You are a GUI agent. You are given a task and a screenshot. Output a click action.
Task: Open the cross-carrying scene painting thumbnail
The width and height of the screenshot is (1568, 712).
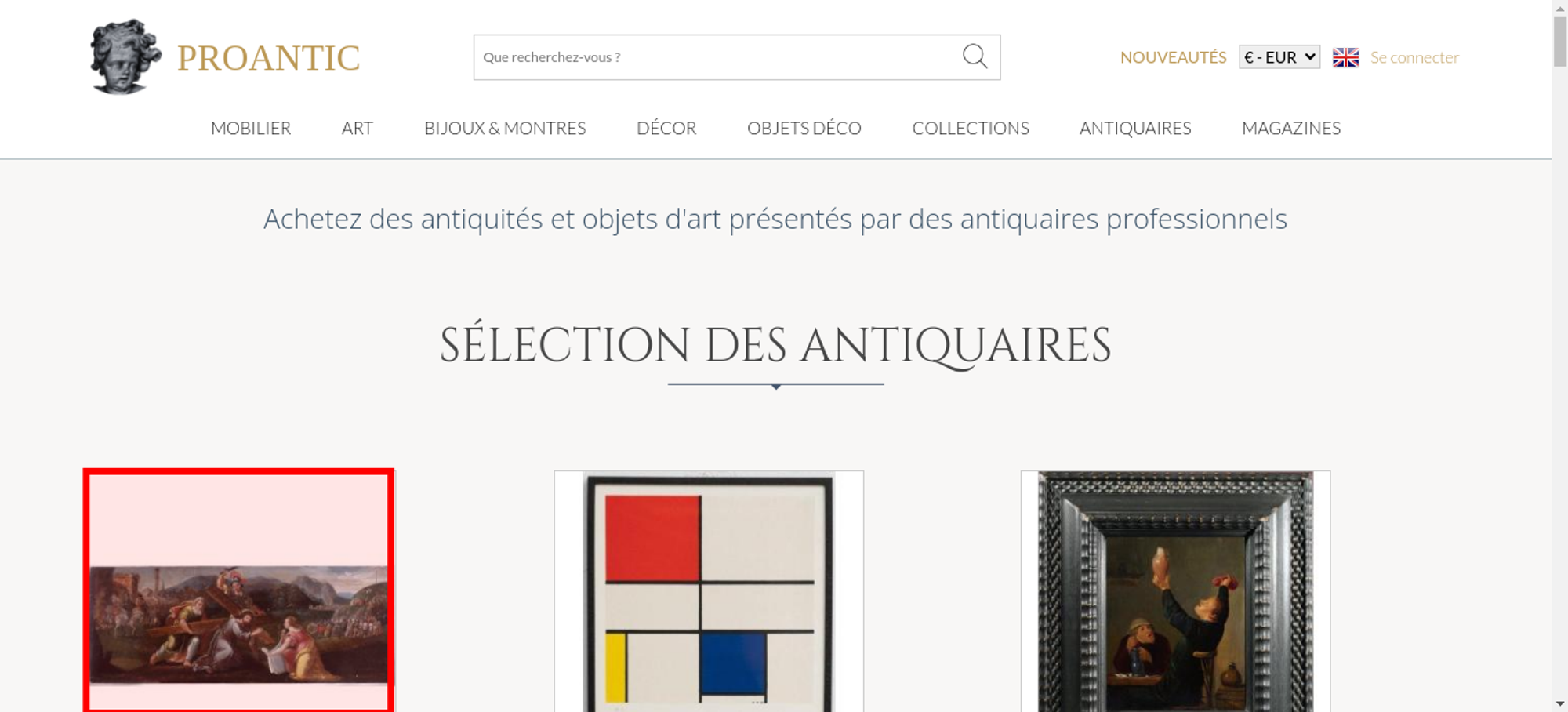239,591
